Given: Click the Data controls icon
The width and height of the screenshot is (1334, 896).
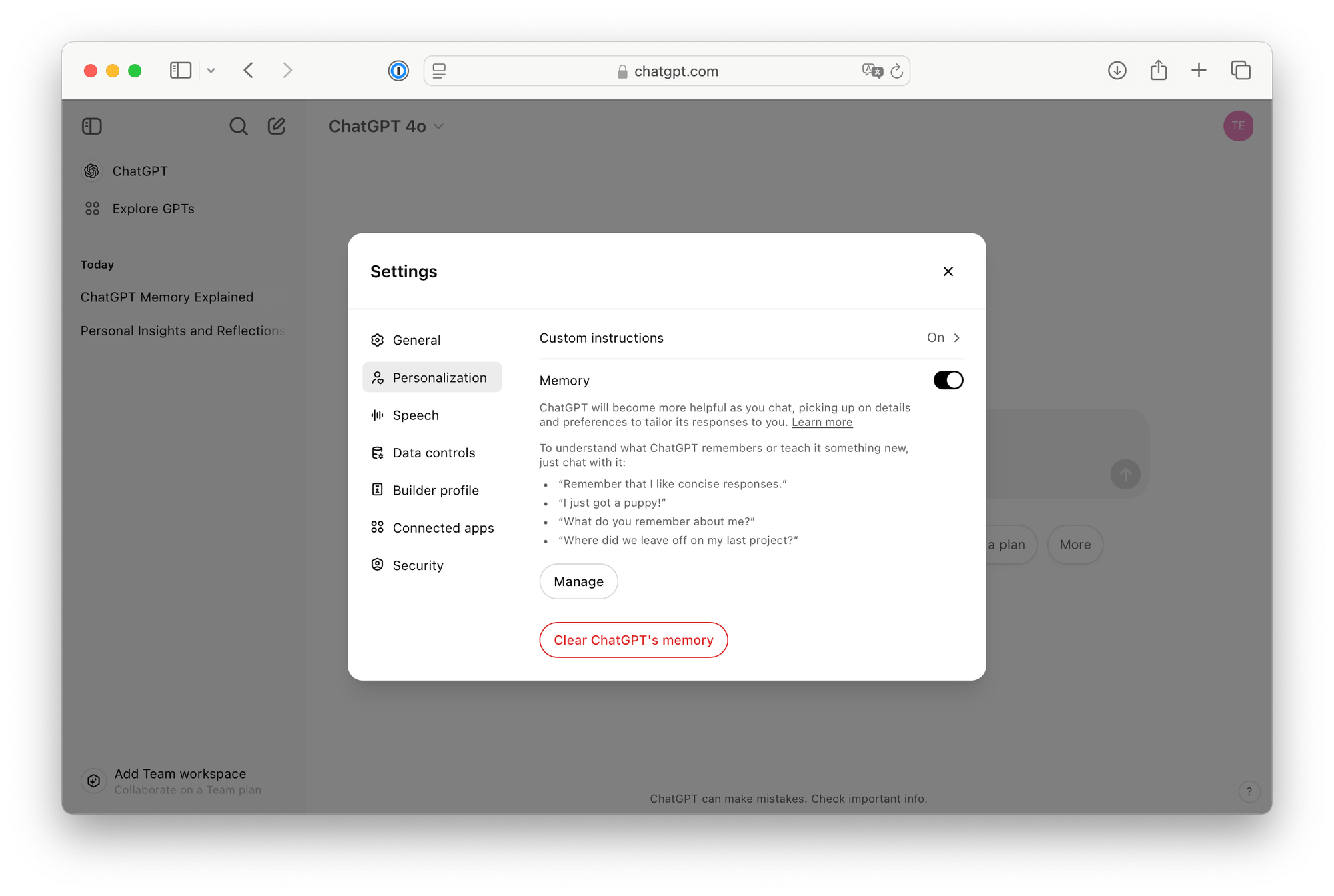Looking at the screenshot, I should (377, 452).
